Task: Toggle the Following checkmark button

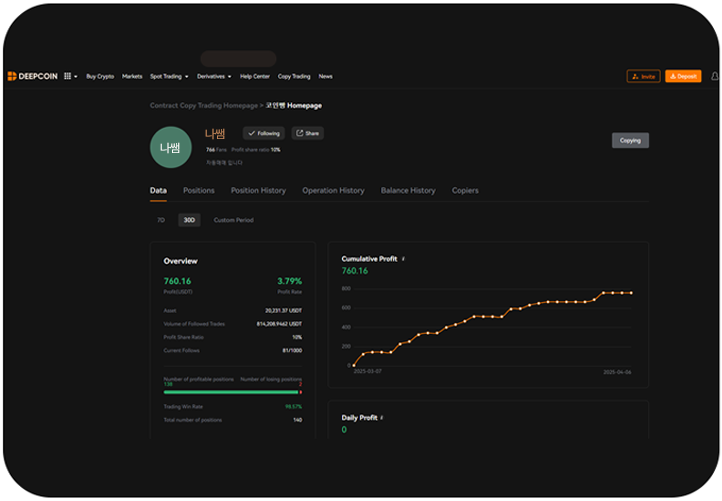Action: (264, 133)
